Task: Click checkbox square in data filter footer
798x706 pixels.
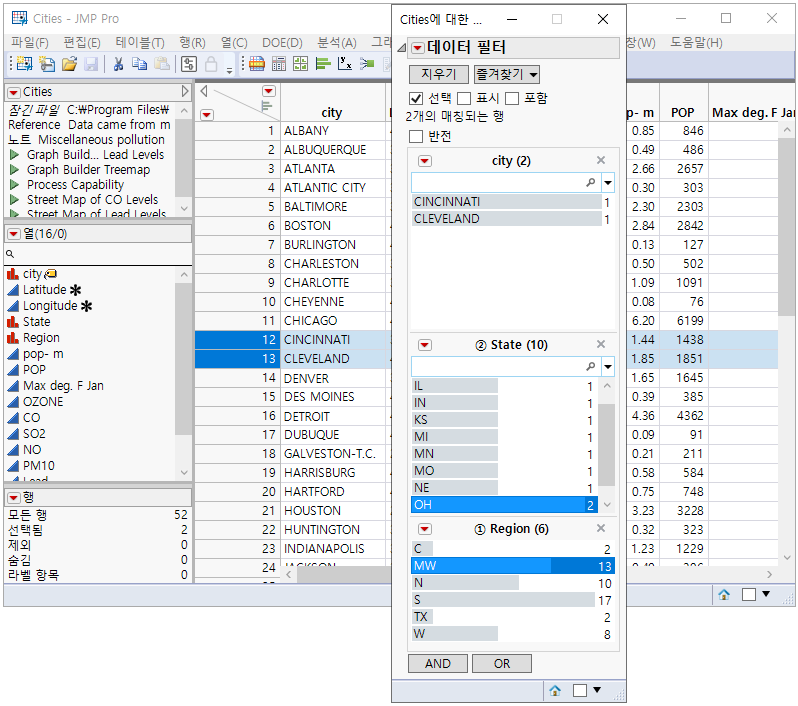Action: [x=580, y=691]
